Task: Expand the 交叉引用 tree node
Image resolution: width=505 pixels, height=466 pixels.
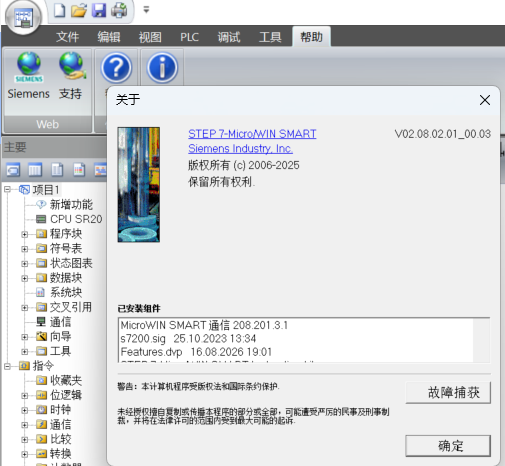Action: (x=24, y=308)
